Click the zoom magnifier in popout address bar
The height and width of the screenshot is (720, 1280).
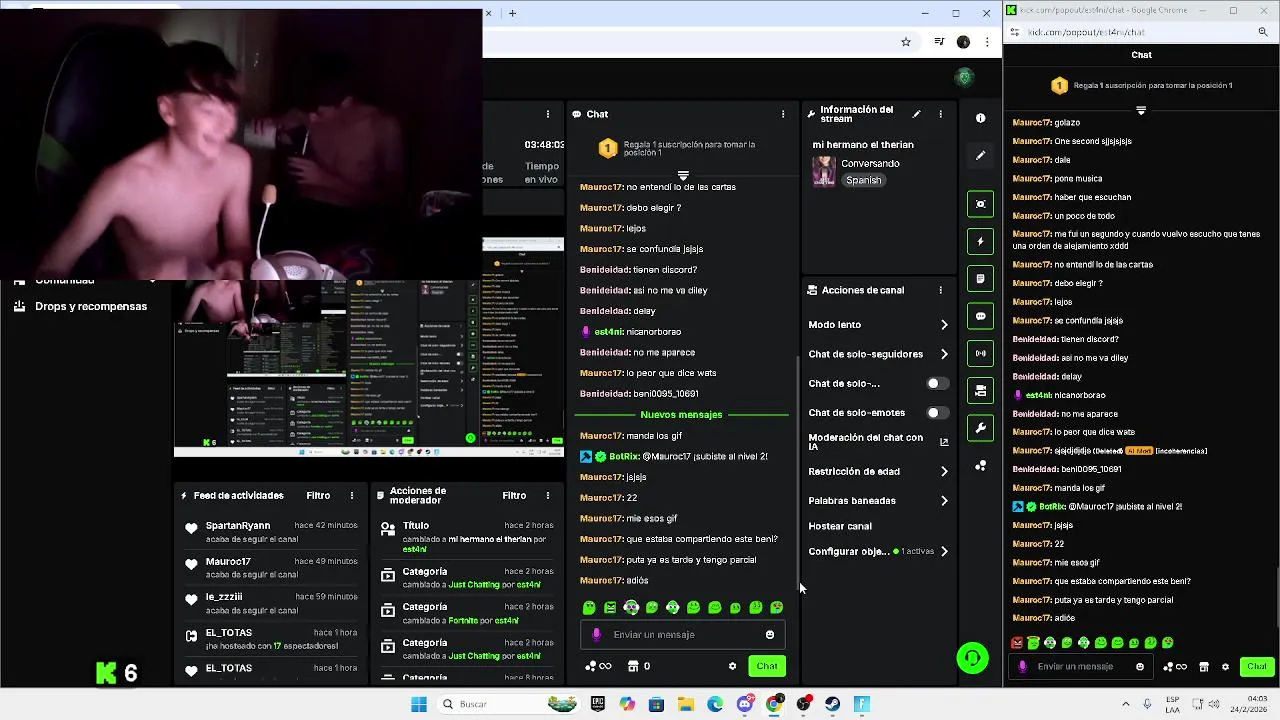coord(1263,32)
